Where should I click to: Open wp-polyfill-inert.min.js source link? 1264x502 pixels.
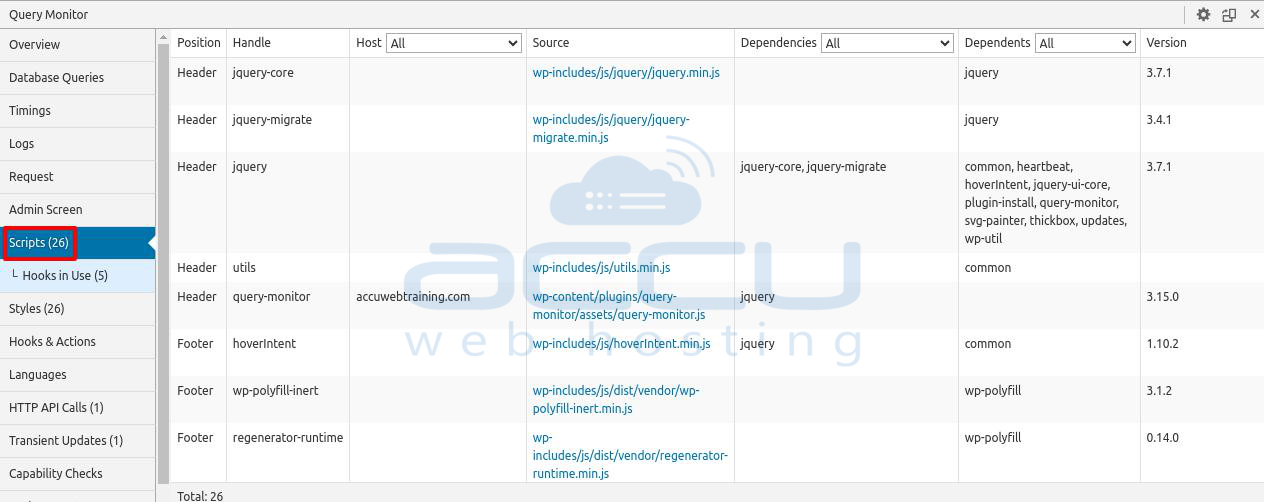tap(616, 400)
